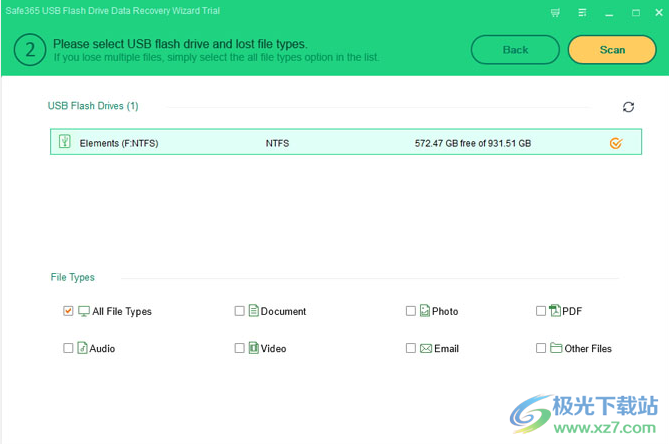
Task: Click the 572.47 GB free of 931.51 GB text
Action: click(x=473, y=143)
